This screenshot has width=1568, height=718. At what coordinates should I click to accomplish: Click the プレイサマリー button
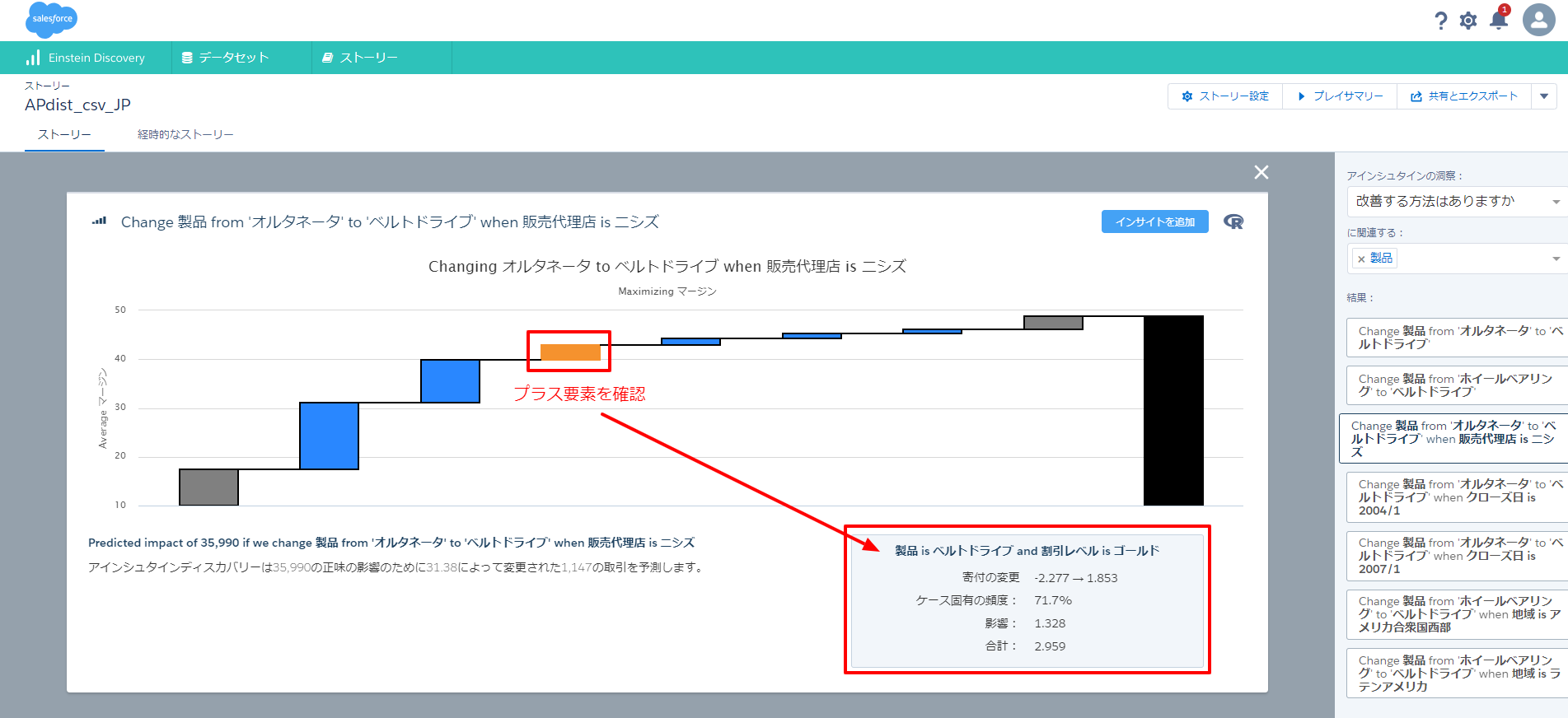click(1340, 96)
